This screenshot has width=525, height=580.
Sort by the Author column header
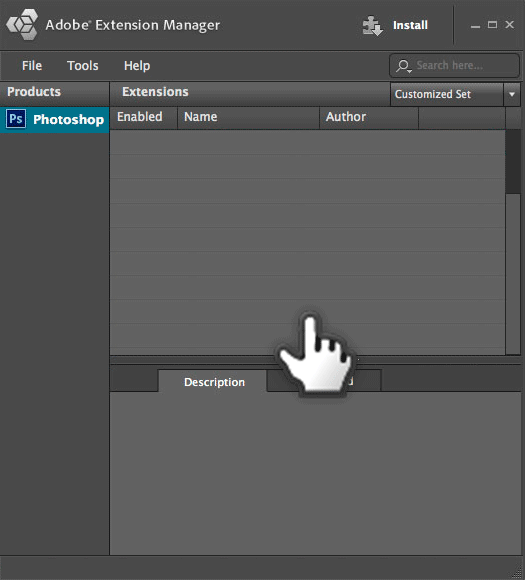tap(369, 117)
